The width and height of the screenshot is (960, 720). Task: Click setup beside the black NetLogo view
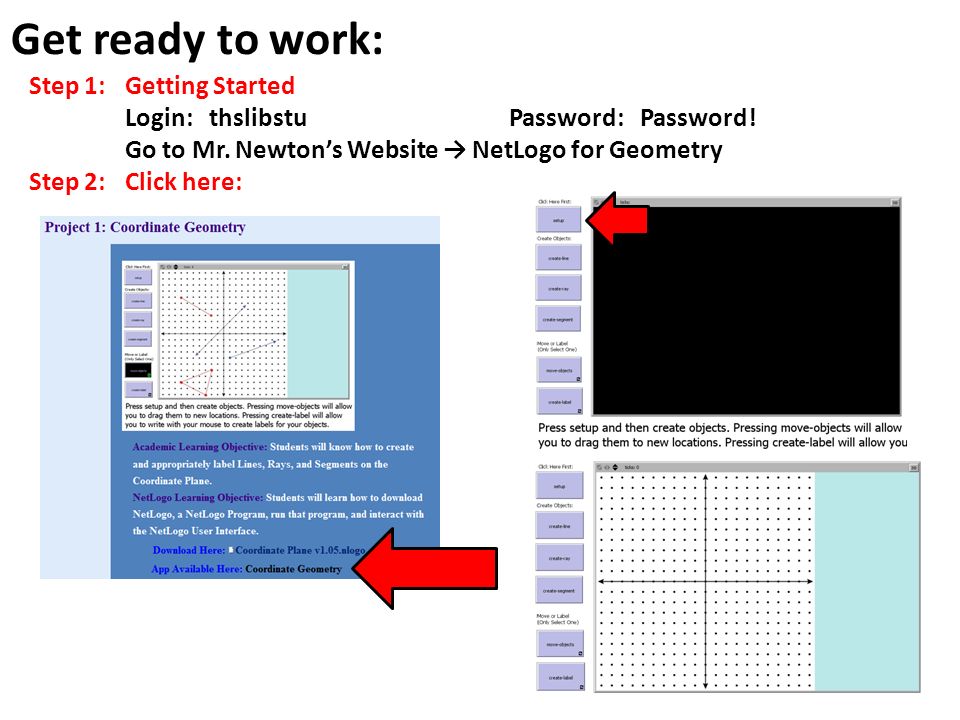(558, 219)
